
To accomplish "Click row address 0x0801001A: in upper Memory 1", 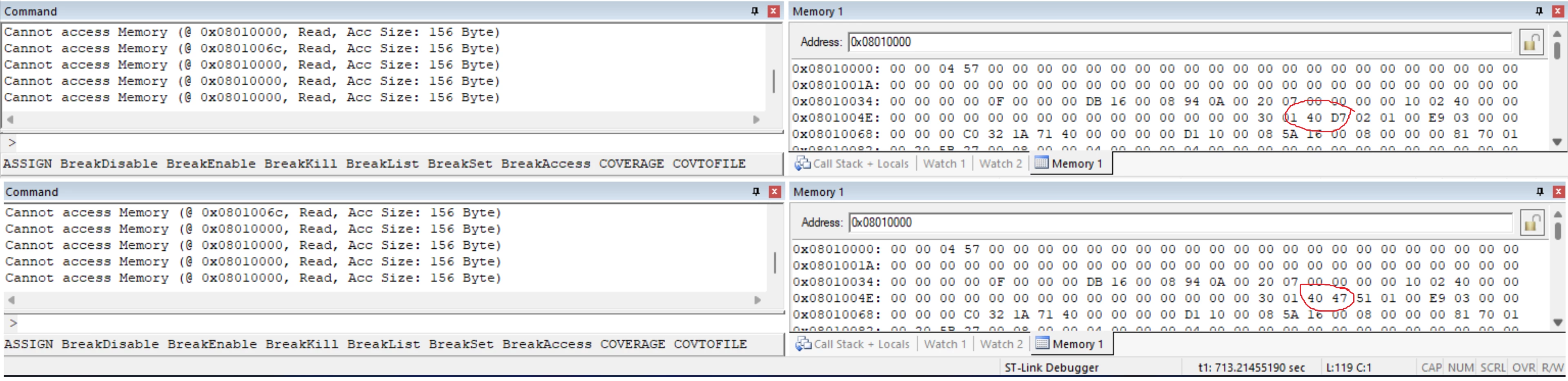I will 836,85.
